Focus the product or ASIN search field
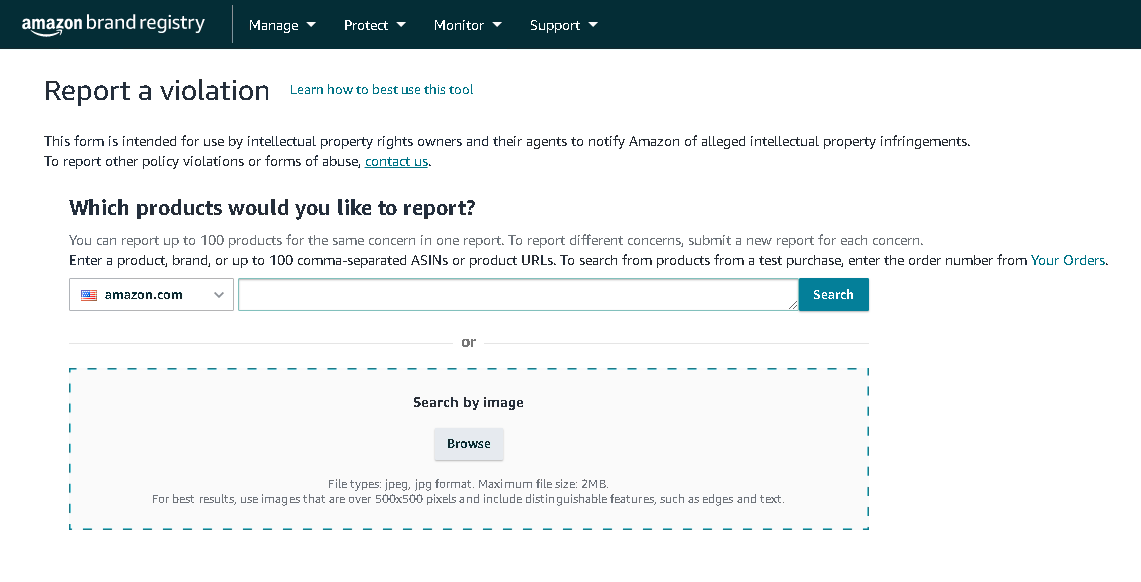 (517, 295)
